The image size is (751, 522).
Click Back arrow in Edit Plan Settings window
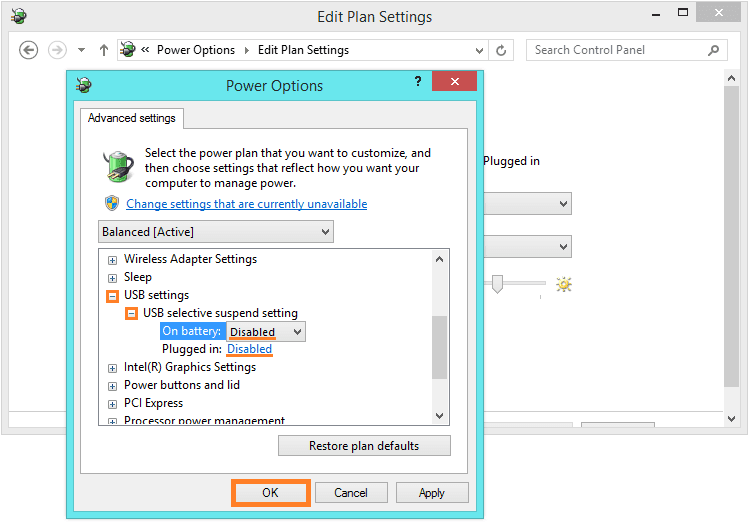[28, 50]
